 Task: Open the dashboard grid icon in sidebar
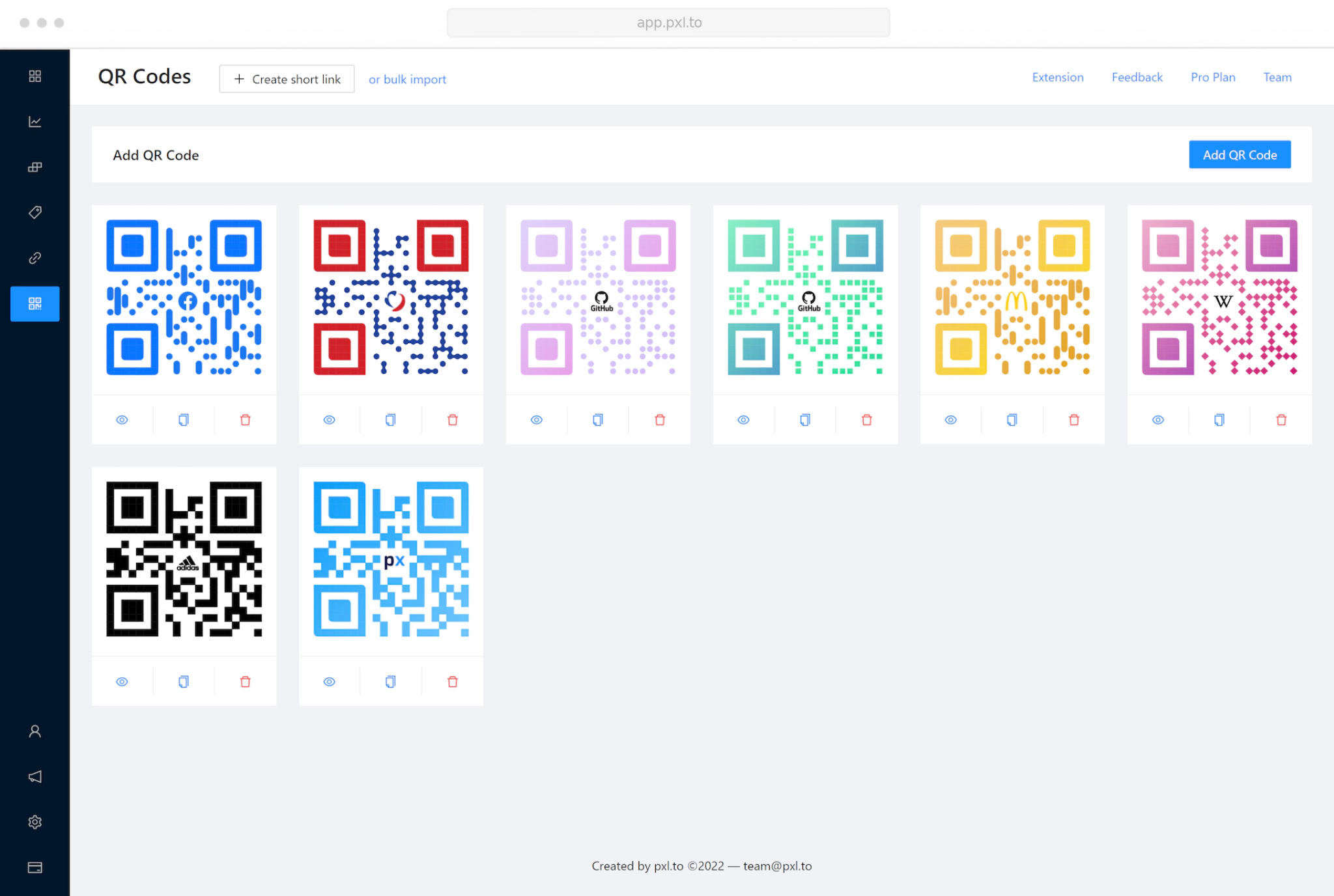click(35, 76)
